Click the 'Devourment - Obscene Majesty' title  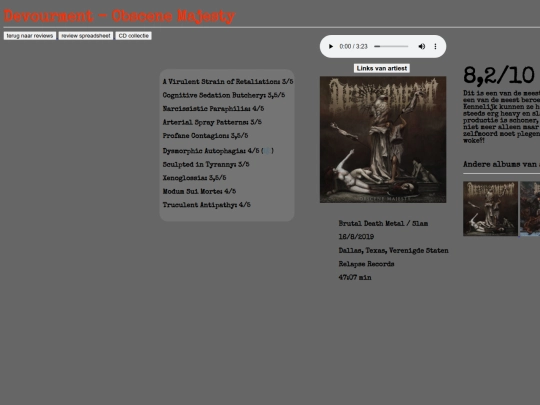click(x=120, y=16)
